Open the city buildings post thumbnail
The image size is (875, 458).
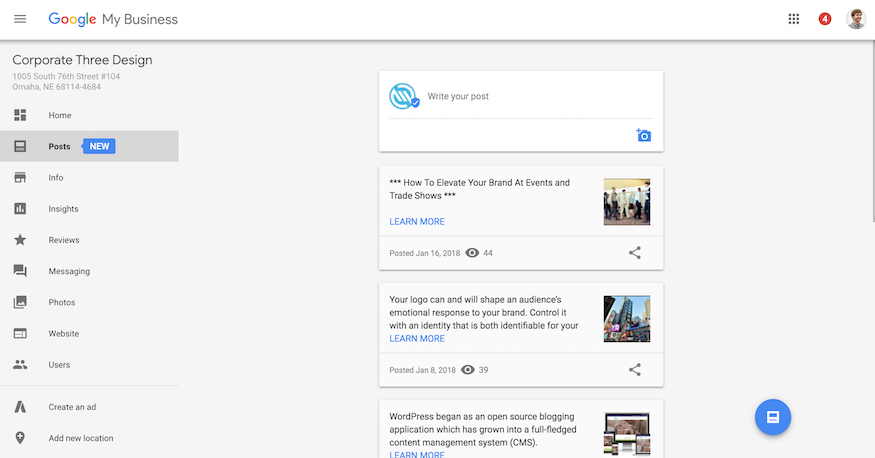tap(627, 319)
